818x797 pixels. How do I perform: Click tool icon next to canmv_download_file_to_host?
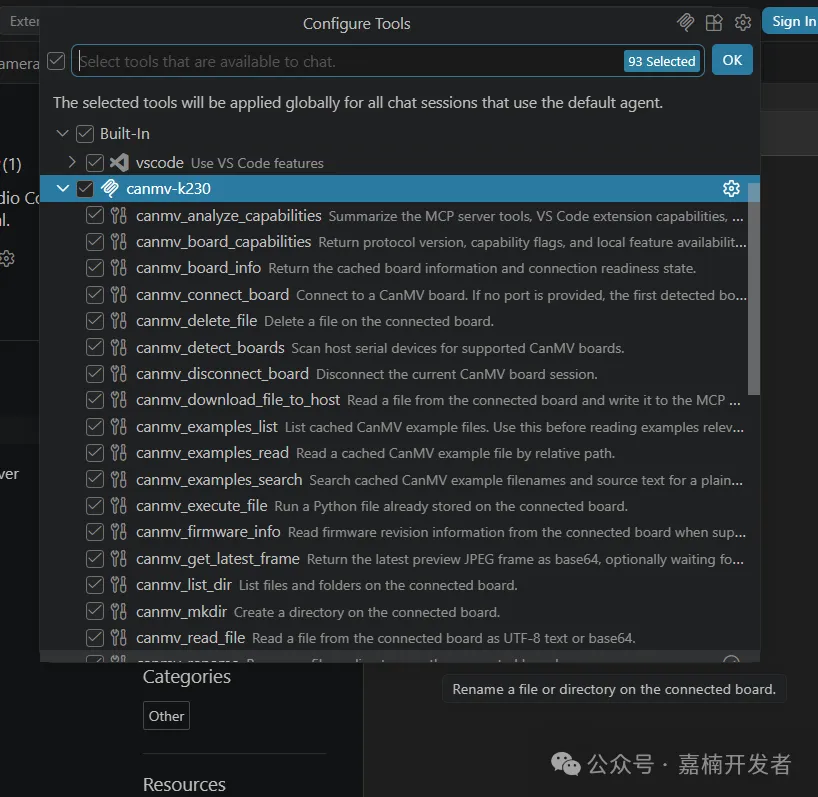[118, 400]
